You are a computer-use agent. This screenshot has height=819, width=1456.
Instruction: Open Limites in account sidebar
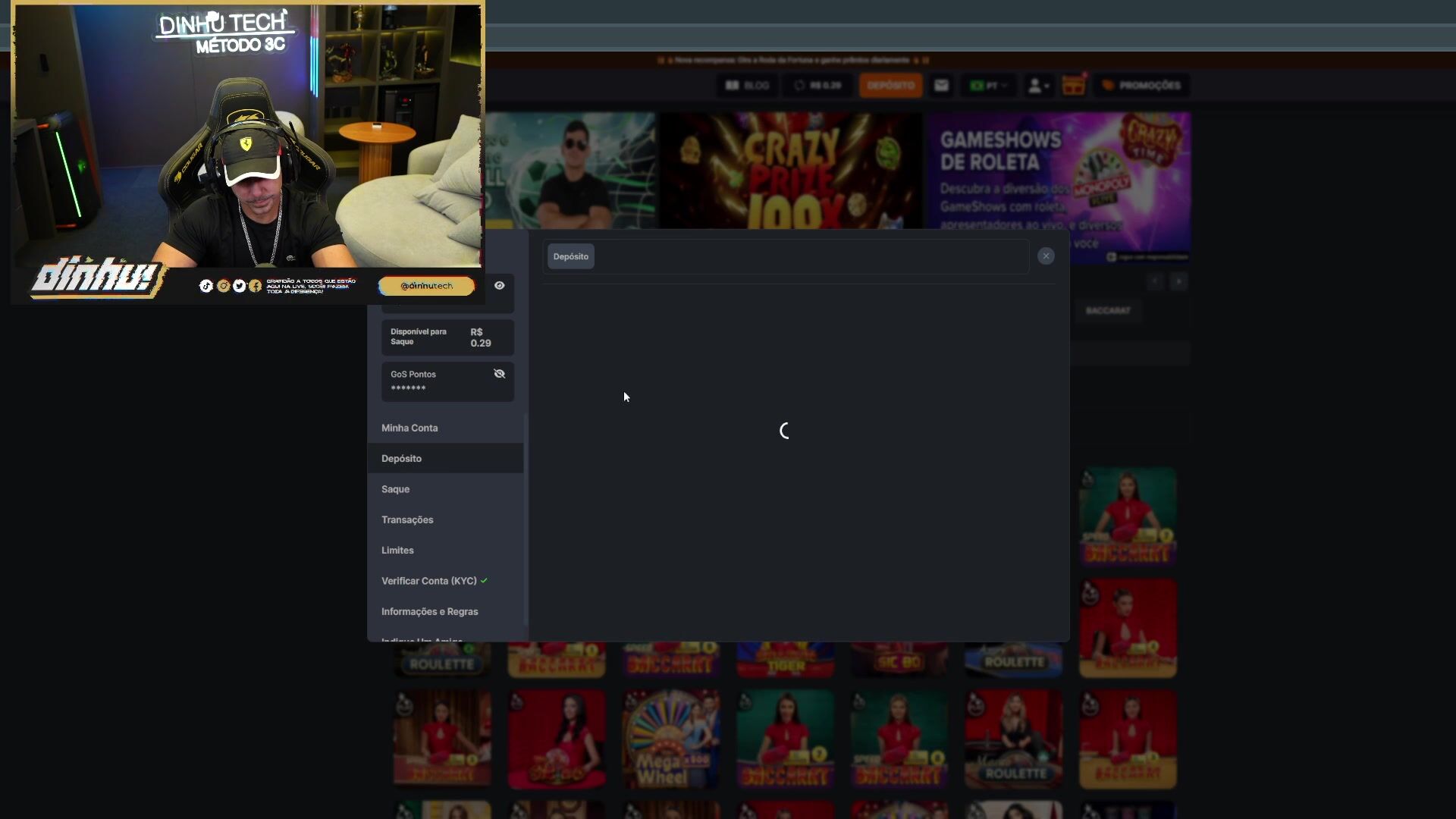pyautogui.click(x=446, y=550)
